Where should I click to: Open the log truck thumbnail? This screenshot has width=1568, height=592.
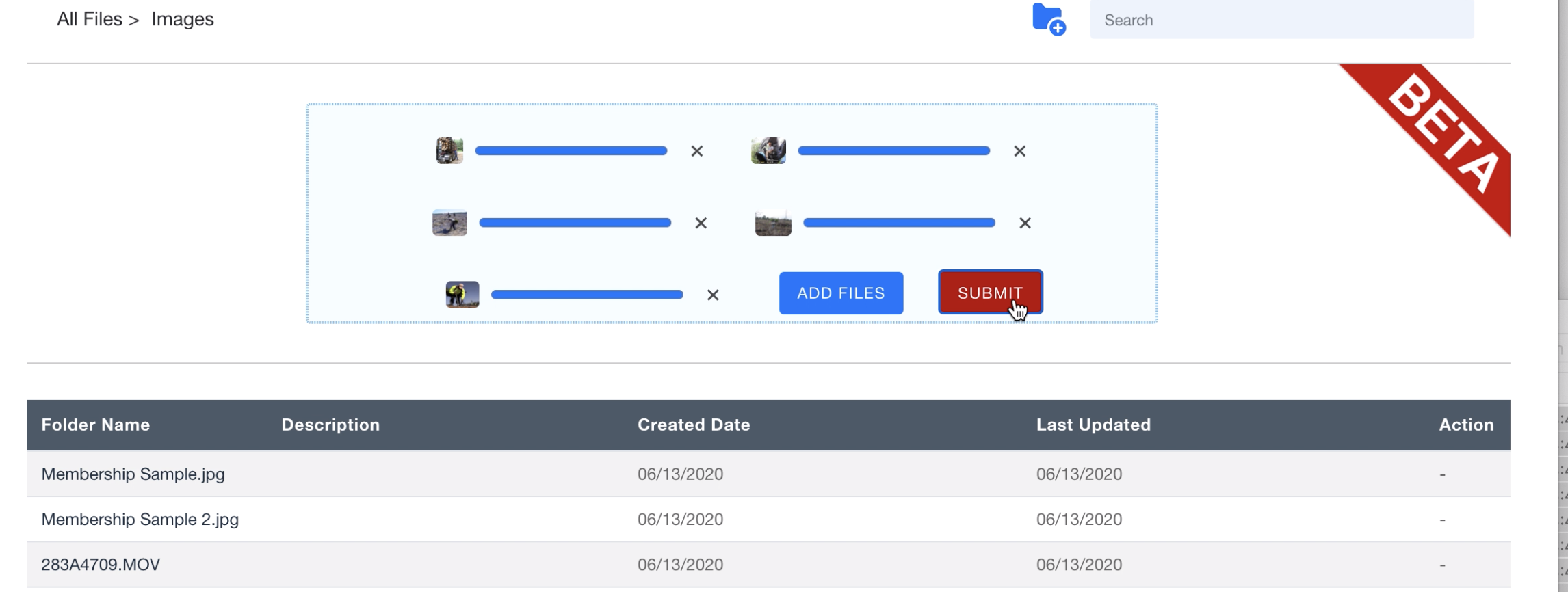[x=450, y=150]
